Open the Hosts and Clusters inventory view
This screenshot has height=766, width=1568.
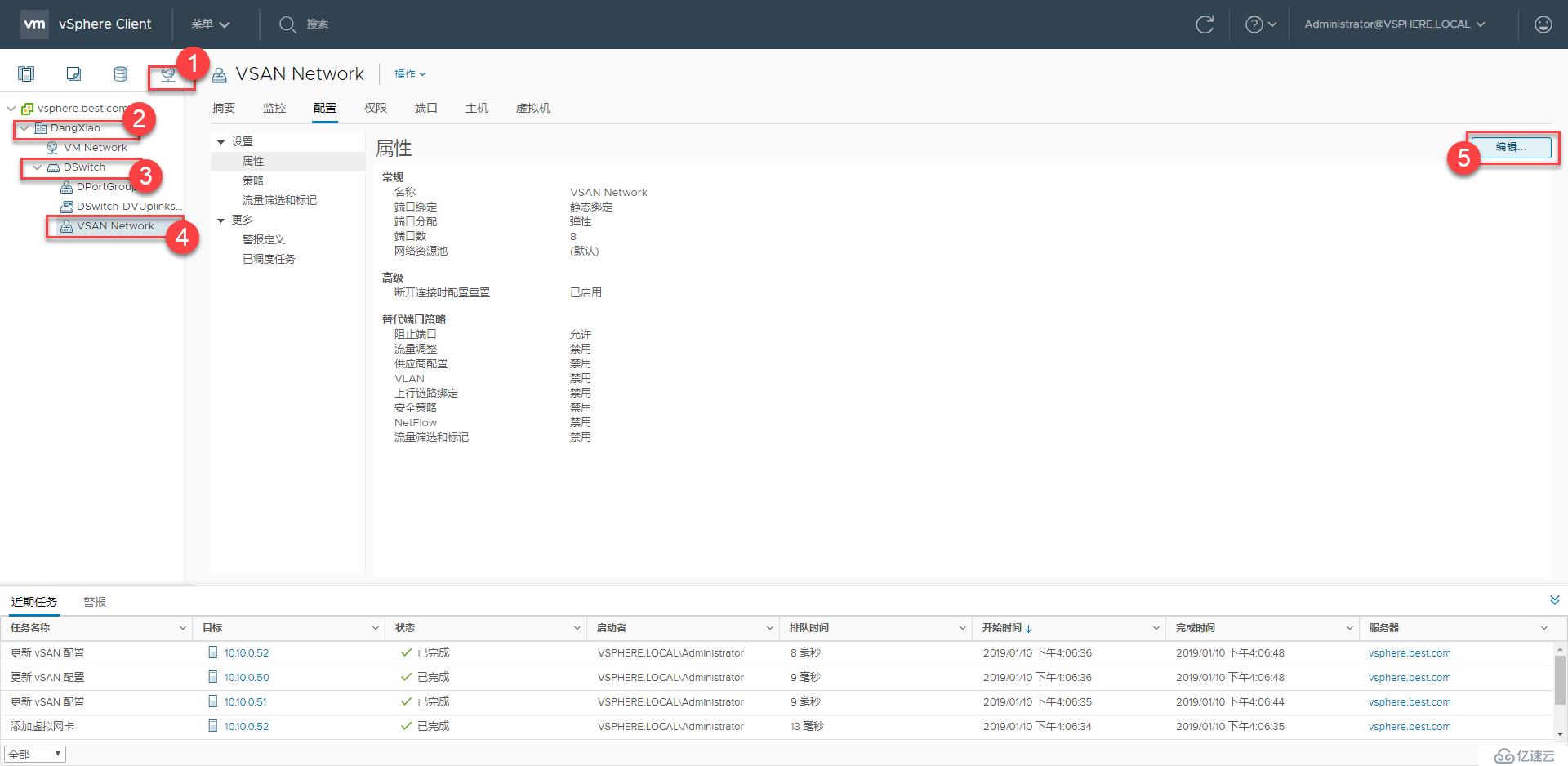[26, 74]
